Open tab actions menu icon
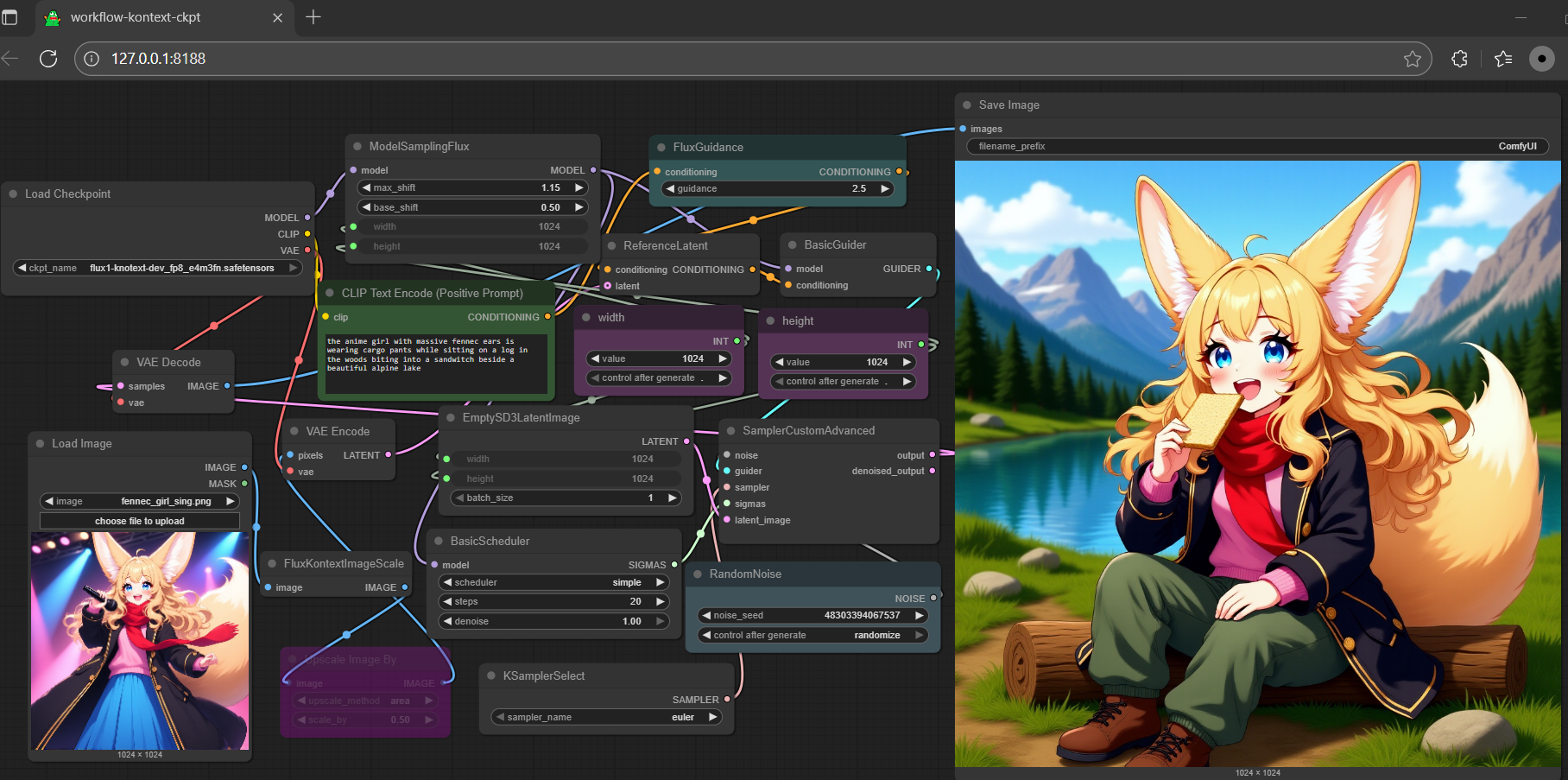This screenshot has width=1568, height=780. (x=10, y=17)
